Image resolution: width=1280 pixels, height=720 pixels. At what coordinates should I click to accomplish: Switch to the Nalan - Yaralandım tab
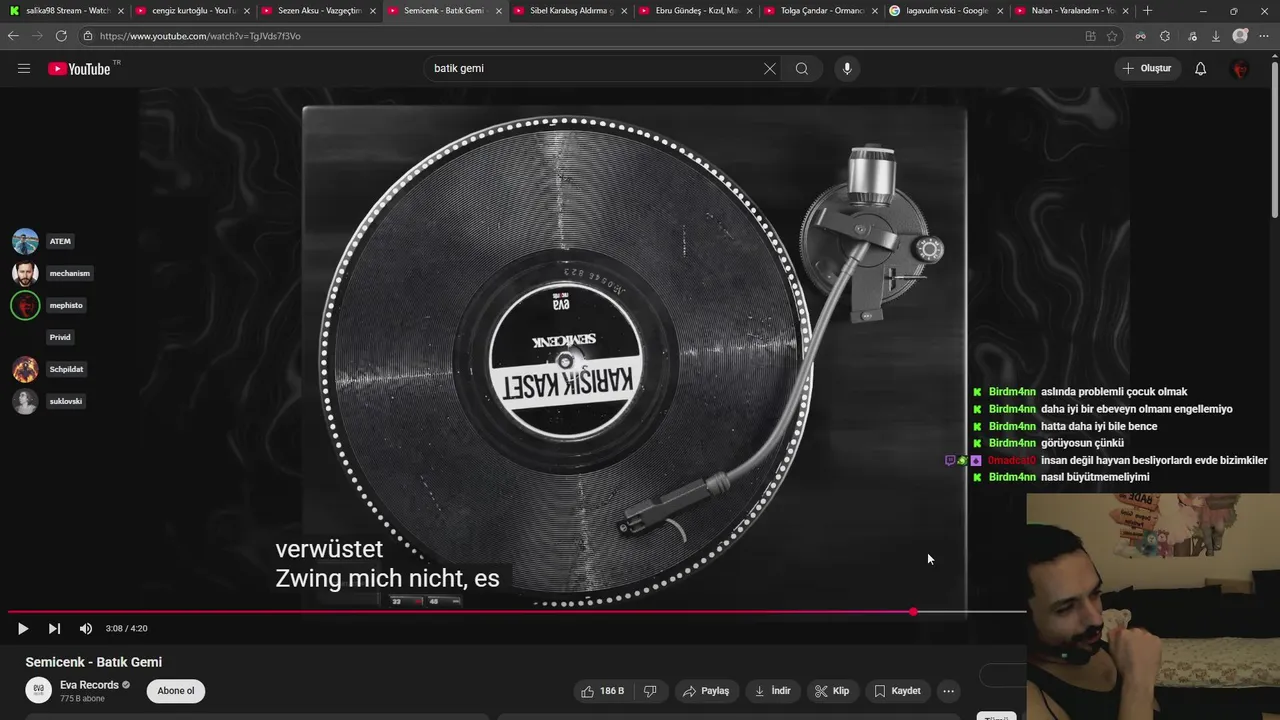[1072, 11]
